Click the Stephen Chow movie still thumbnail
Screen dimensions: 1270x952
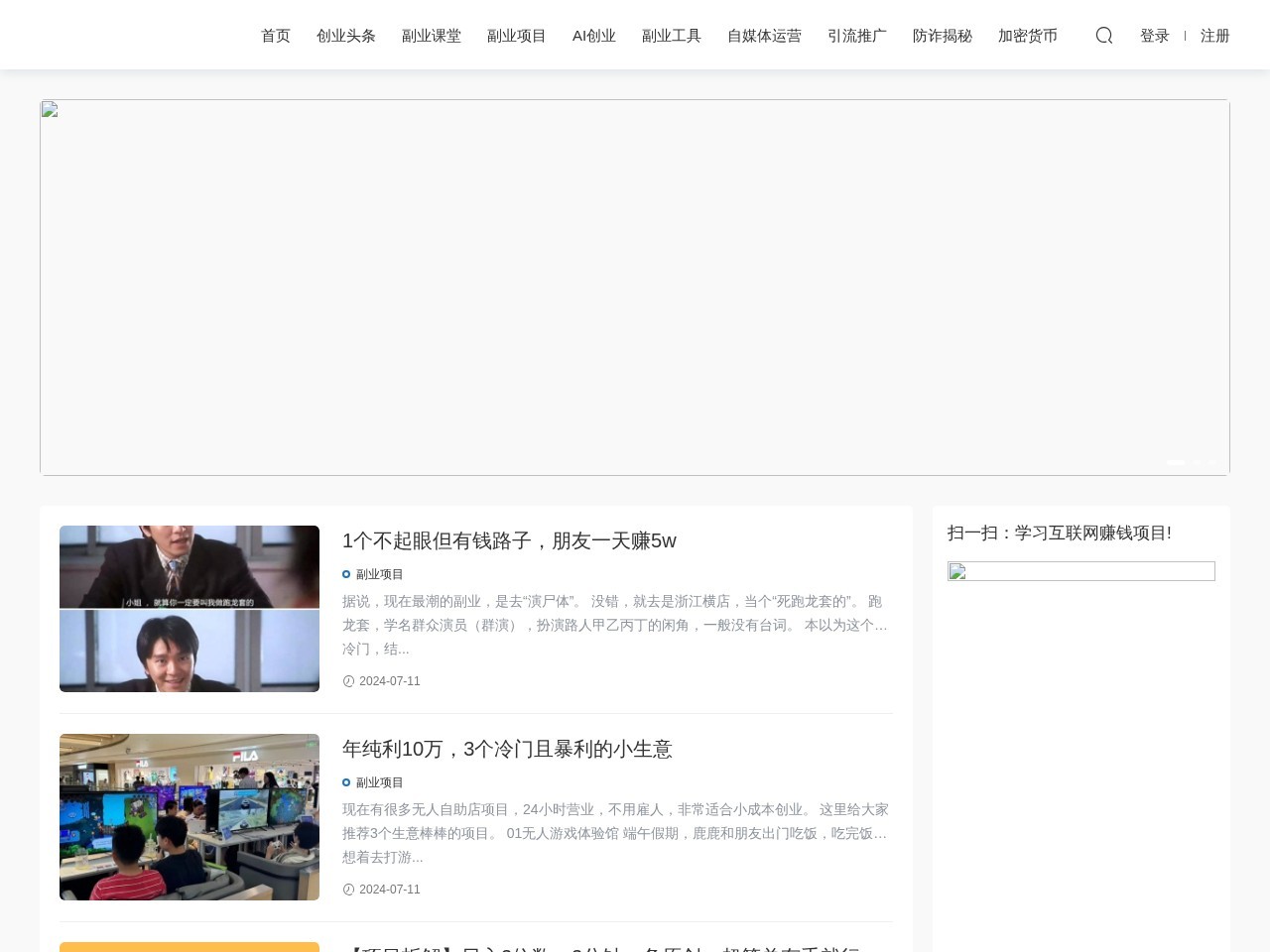(190, 609)
